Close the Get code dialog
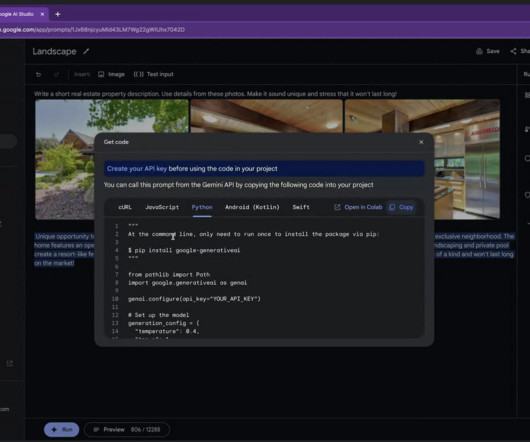Image resolution: width=530 pixels, height=442 pixels. pos(421,142)
